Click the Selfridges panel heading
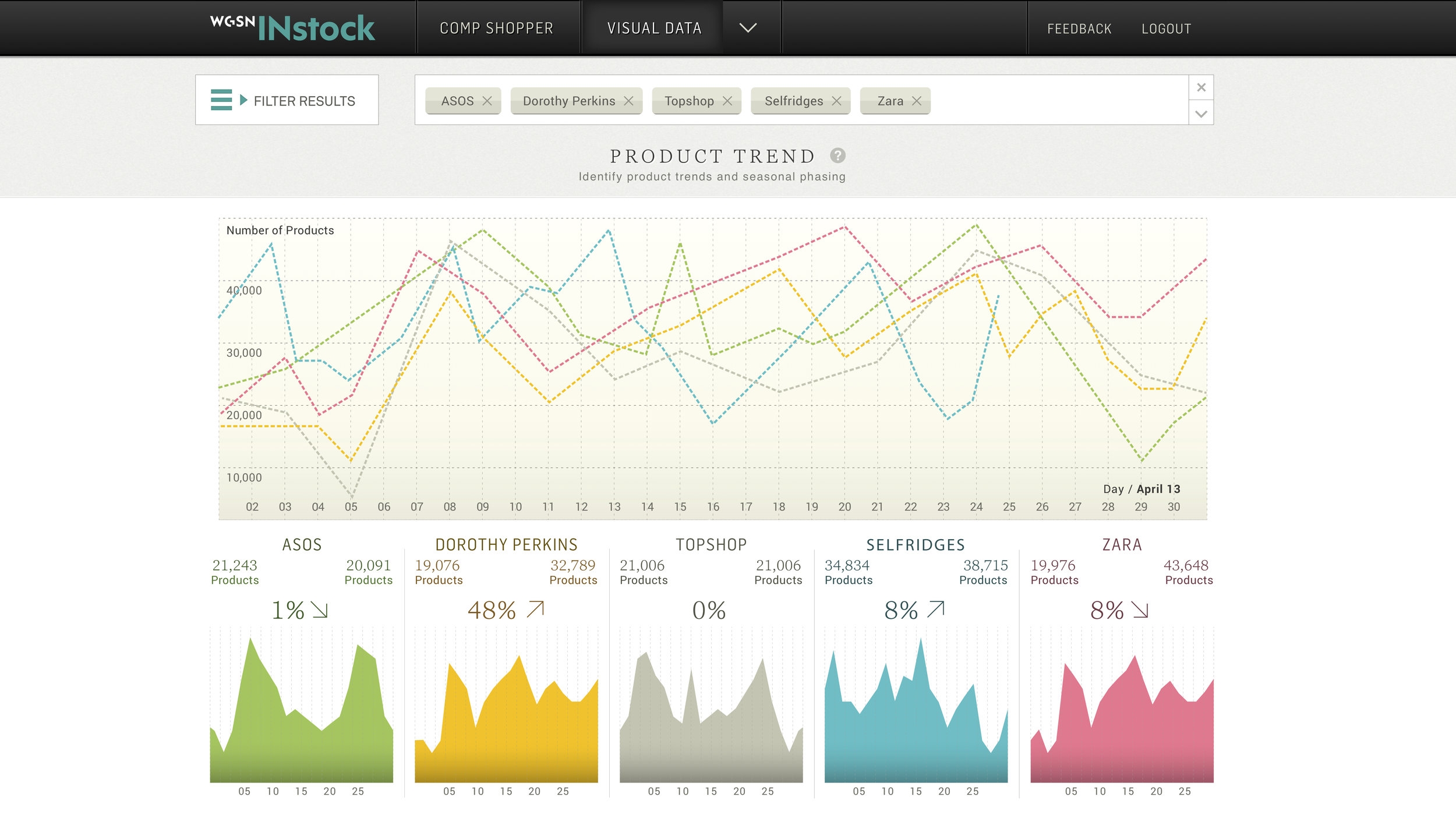The width and height of the screenshot is (1456, 836). pyautogui.click(x=916, y=545)
